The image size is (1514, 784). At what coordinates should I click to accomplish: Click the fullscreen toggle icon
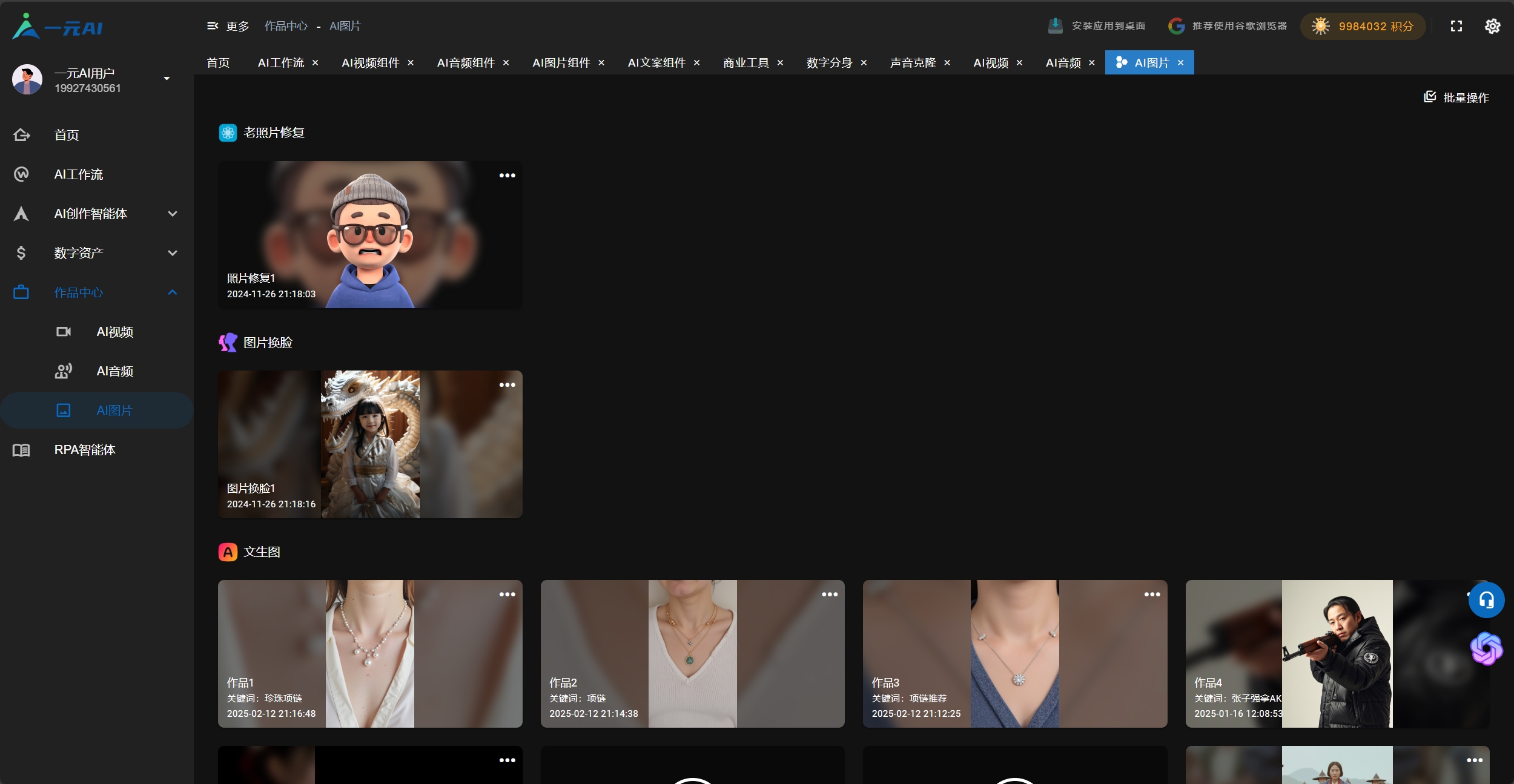coord(1456,26)
